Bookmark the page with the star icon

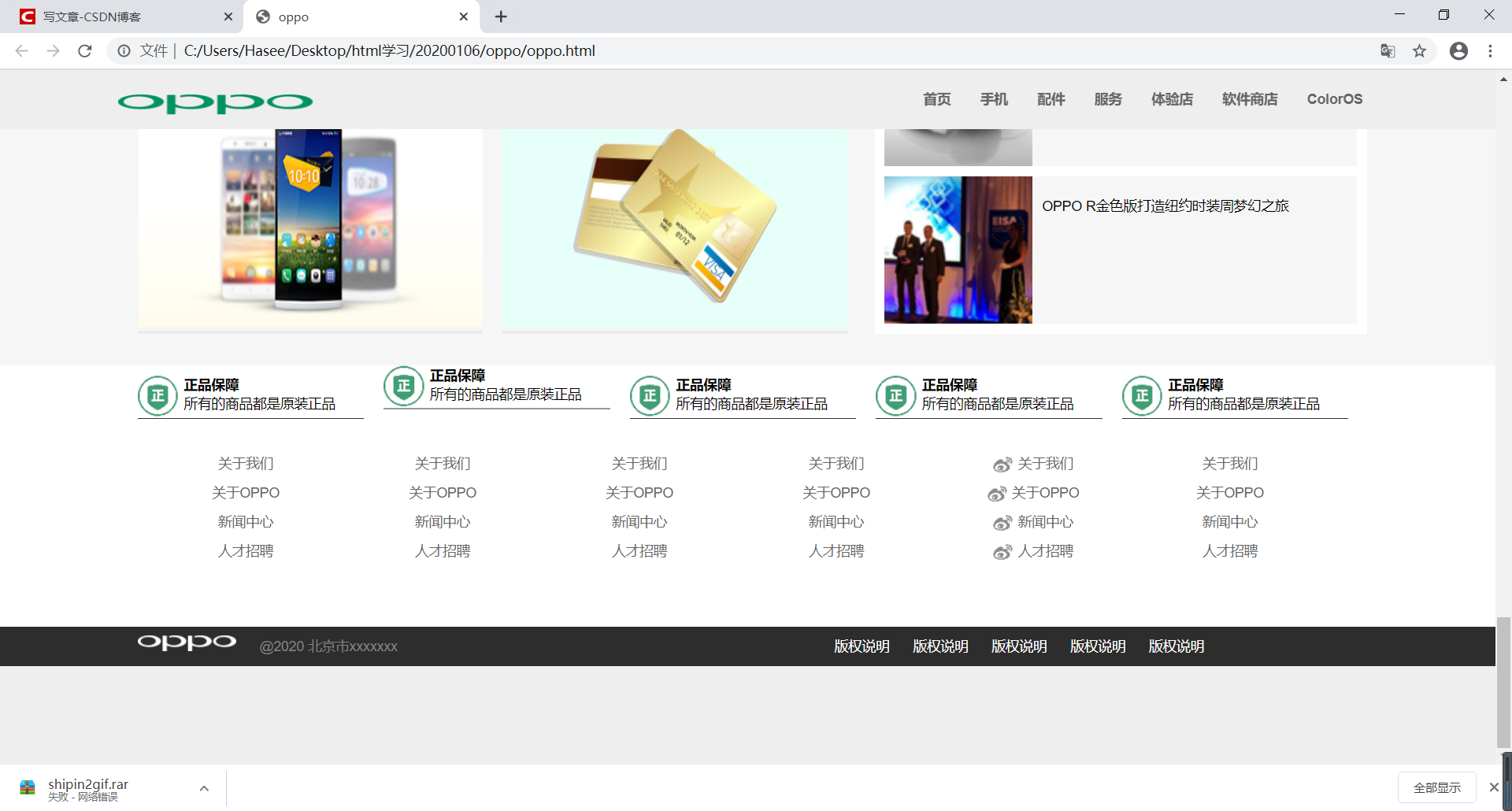click(1420, 50)
